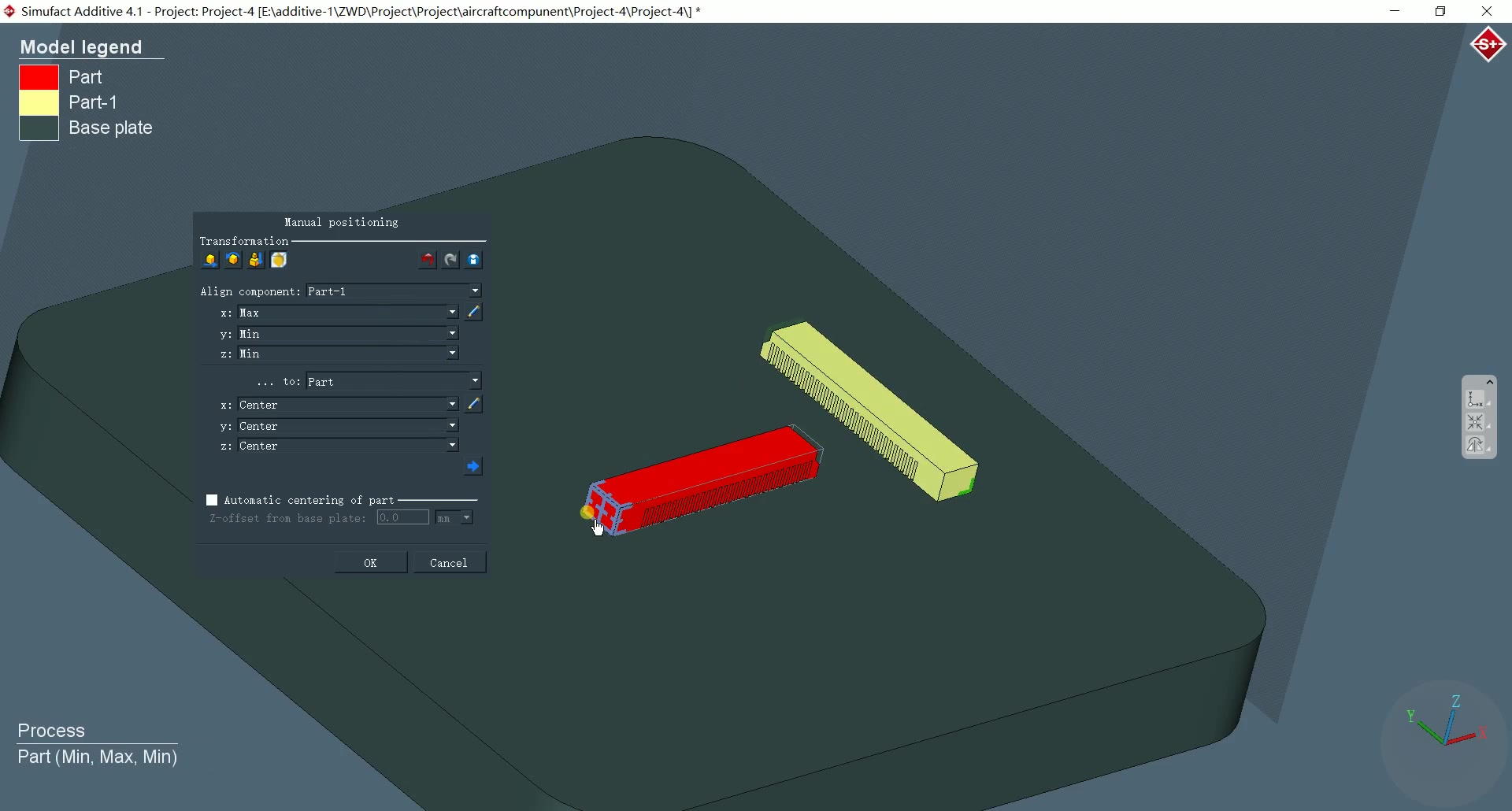Image resolution: width=1512 pixels, height=811 pixels.
Task: Select the rotate part tool
Action: point(233,260)
